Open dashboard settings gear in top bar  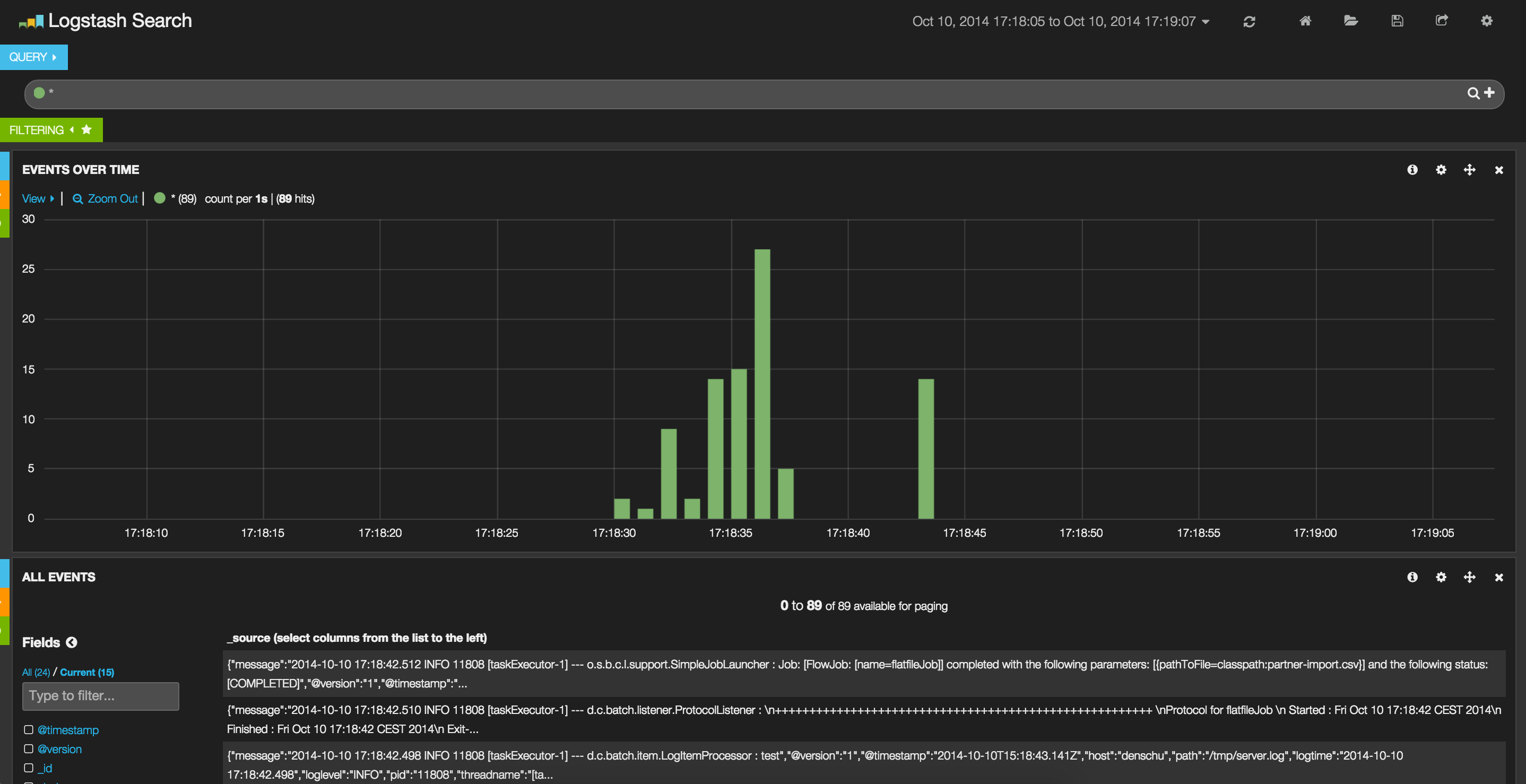click(1486, 21)
